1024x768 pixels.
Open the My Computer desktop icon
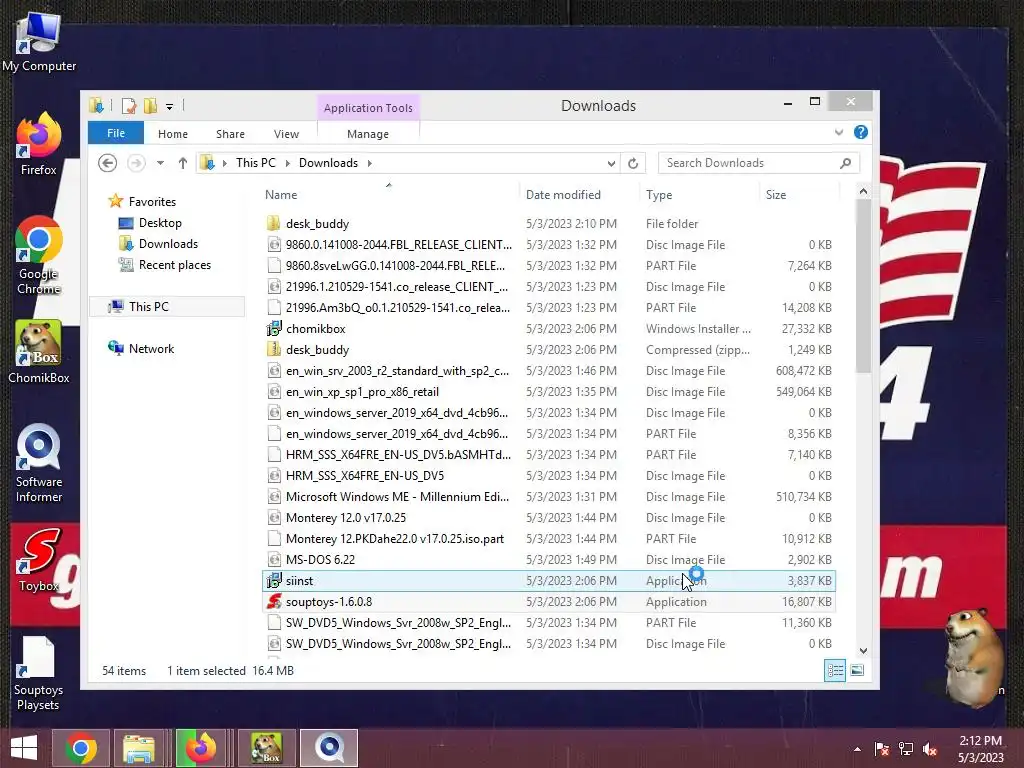[39, 42]
